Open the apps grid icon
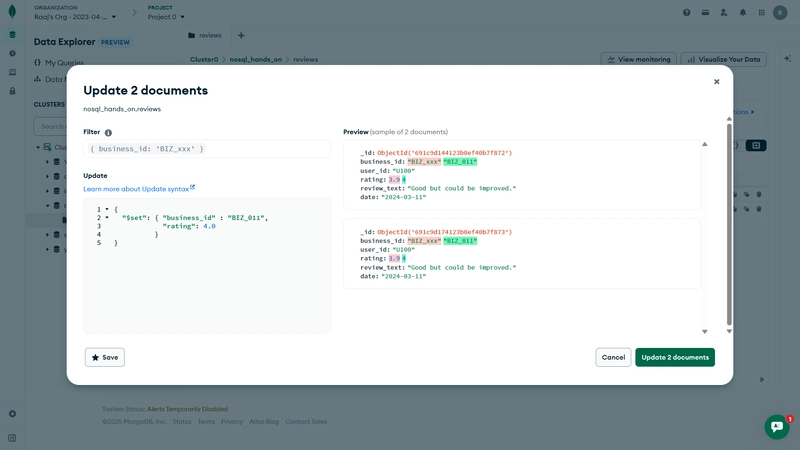 (761, 13)
